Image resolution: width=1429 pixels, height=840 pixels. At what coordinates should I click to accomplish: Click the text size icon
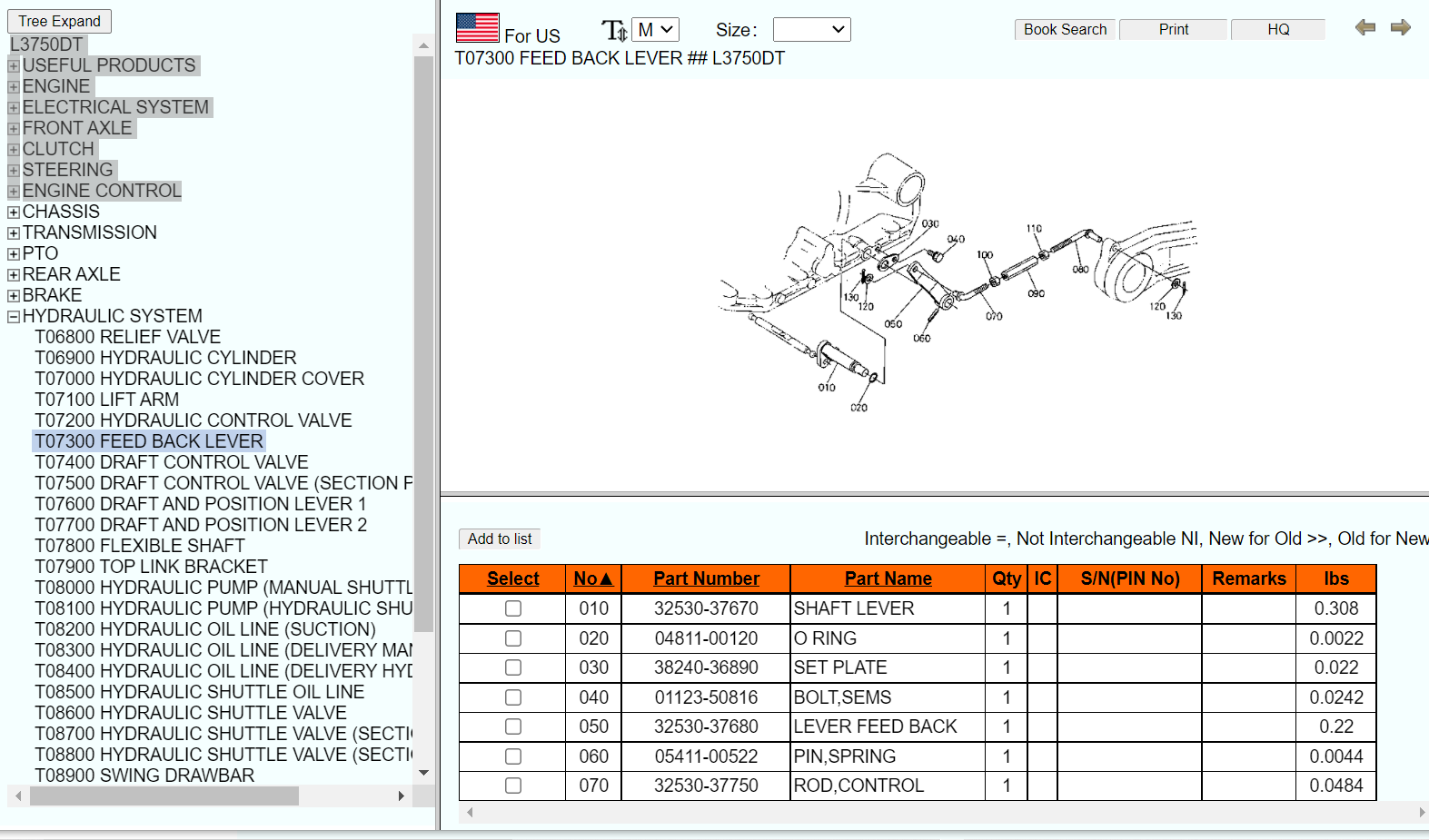[614, 31]
